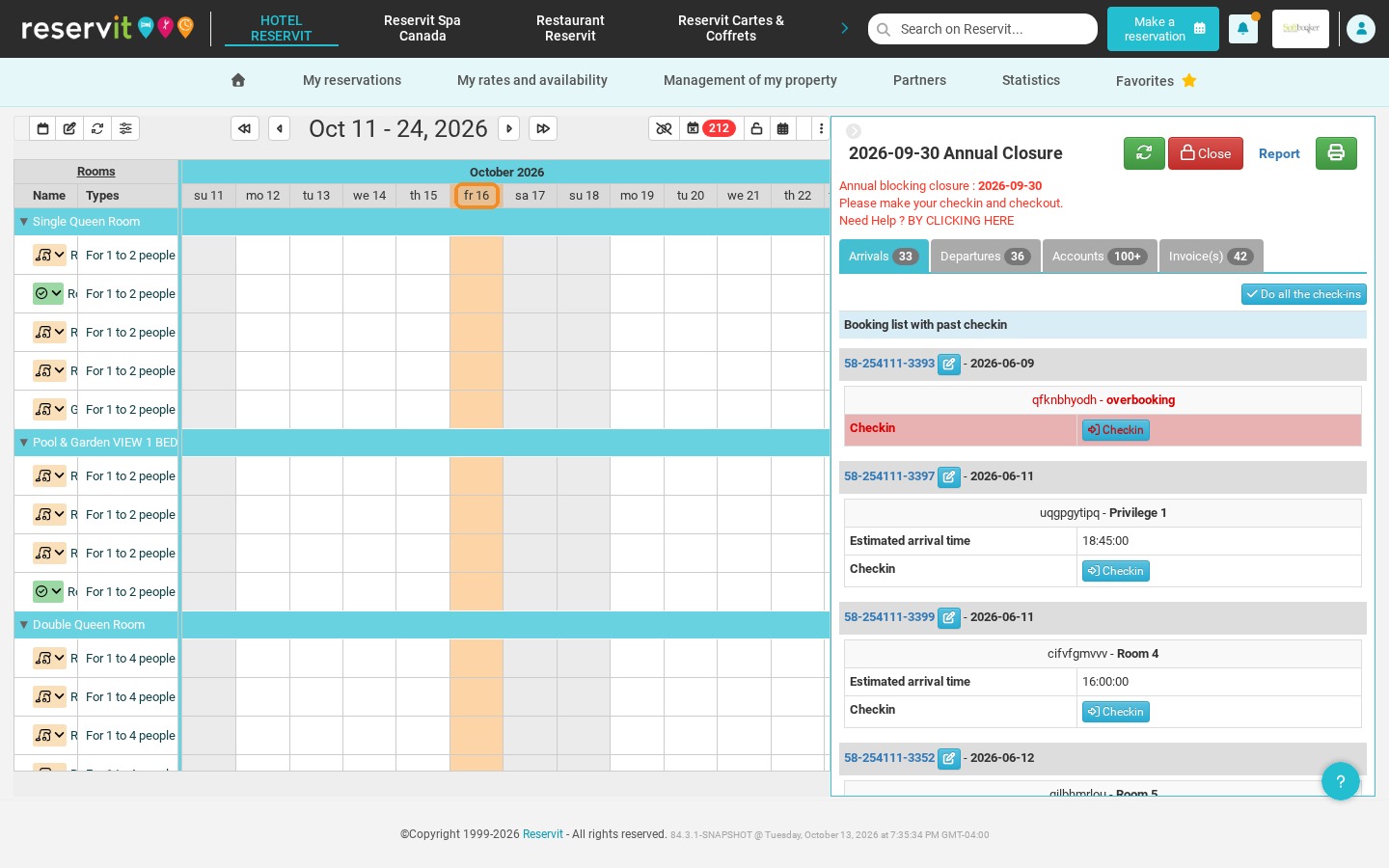
Task: Advance one day with right arrow
Action: (509, 128)
